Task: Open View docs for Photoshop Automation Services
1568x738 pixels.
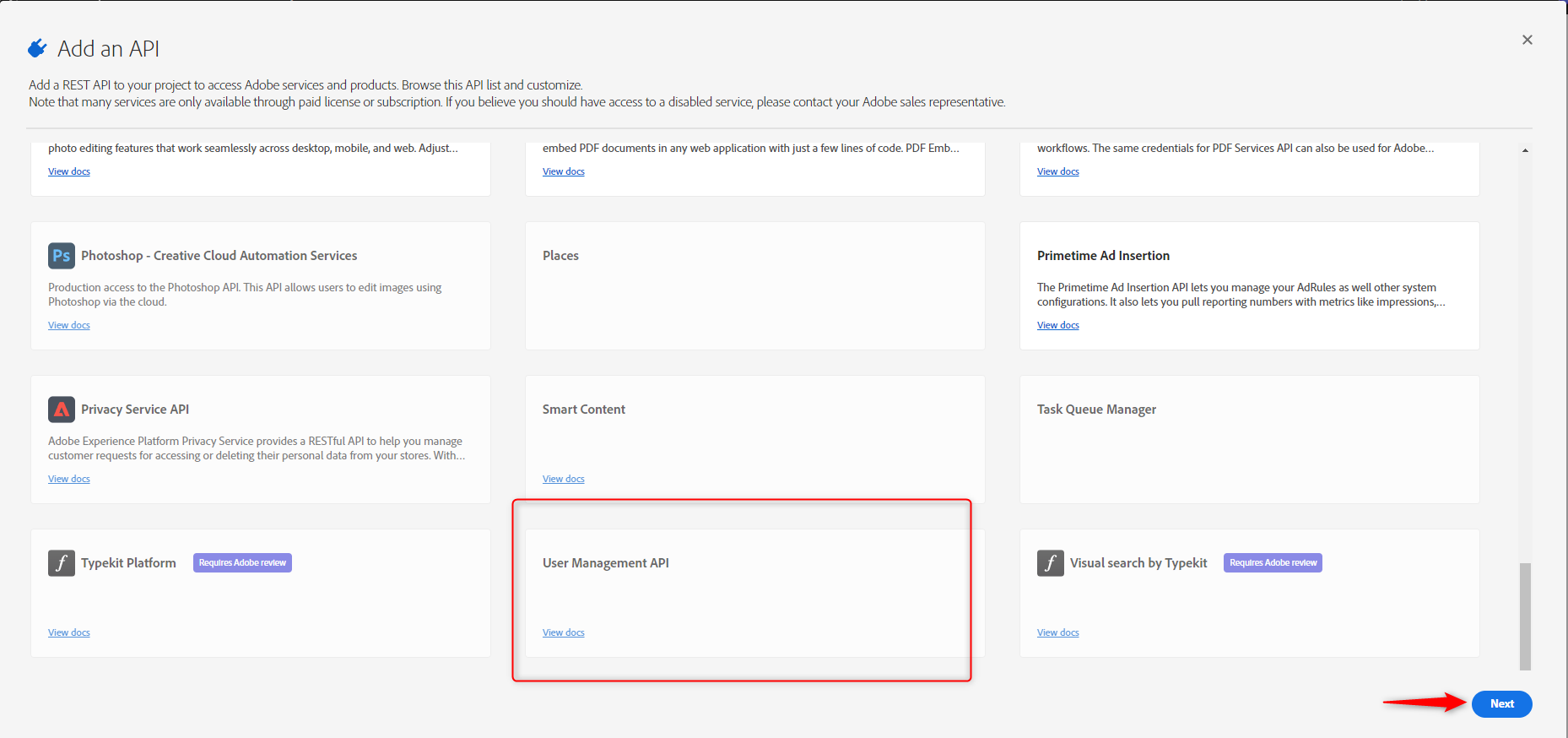Action: tap(68, 325)
